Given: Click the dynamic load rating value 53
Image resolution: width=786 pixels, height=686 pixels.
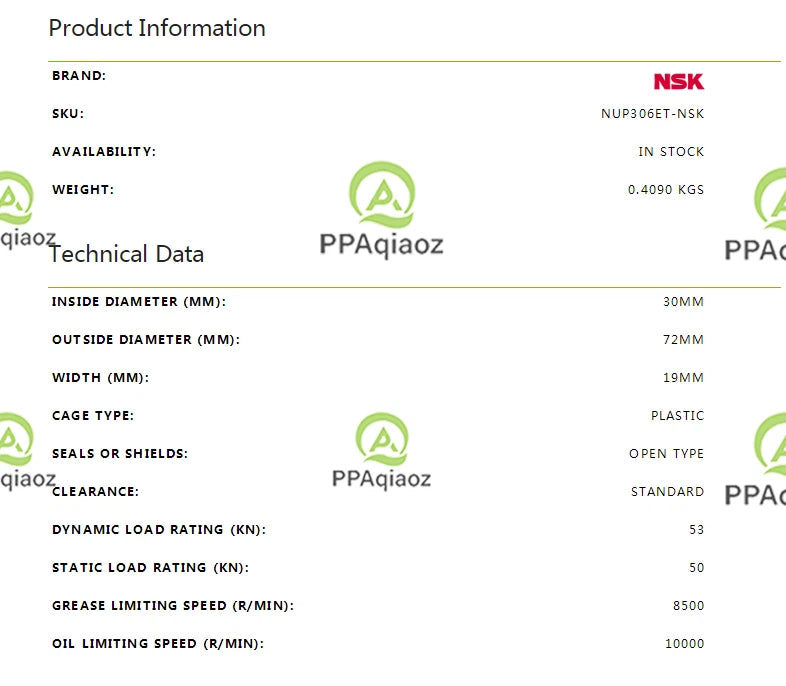Looking at the screenshot, I should click(696, 530).
